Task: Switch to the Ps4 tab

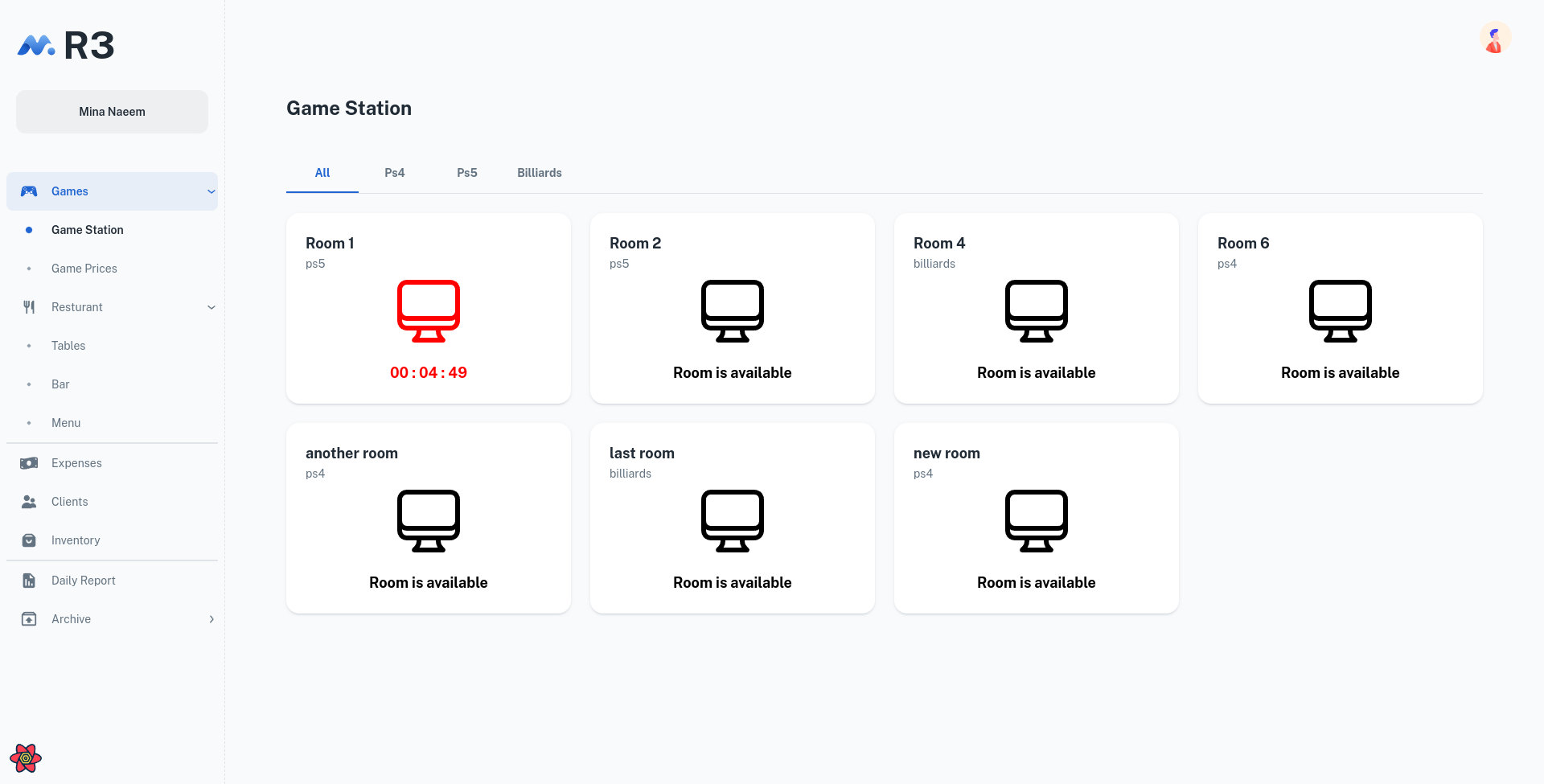Action: [394, 173]
